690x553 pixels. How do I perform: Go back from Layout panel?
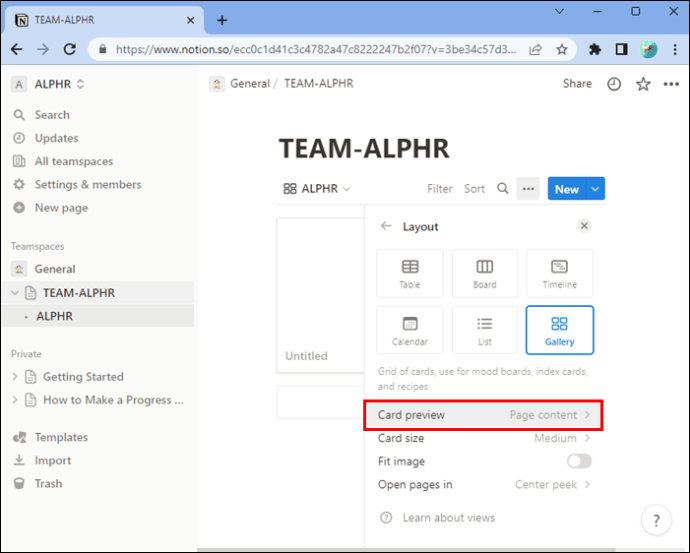pyautogui.click(x=386, y=226)
